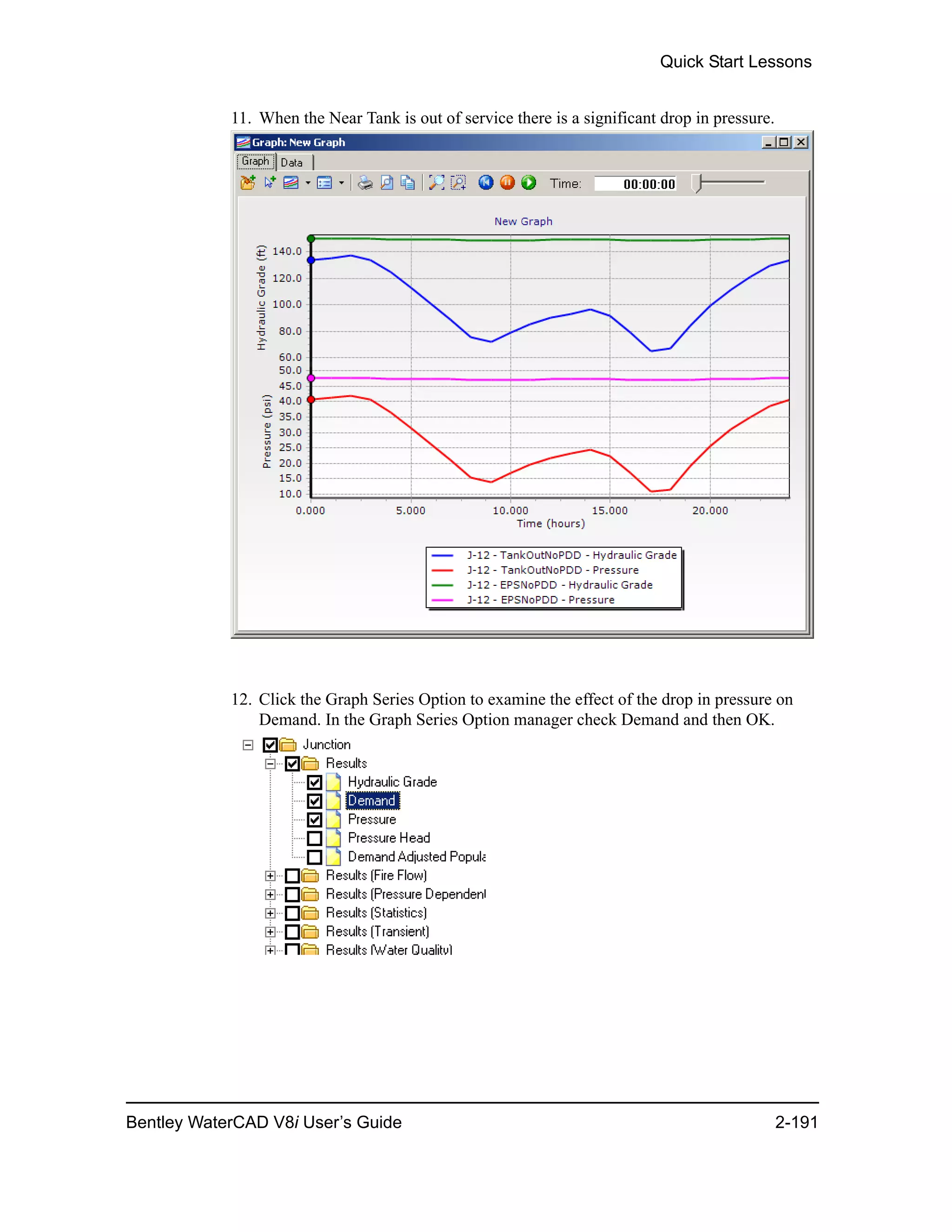The width and height of the screenshot is (952, 1232).
Task: Collapse the Junction tree node
Action: [x=248, y=745]
